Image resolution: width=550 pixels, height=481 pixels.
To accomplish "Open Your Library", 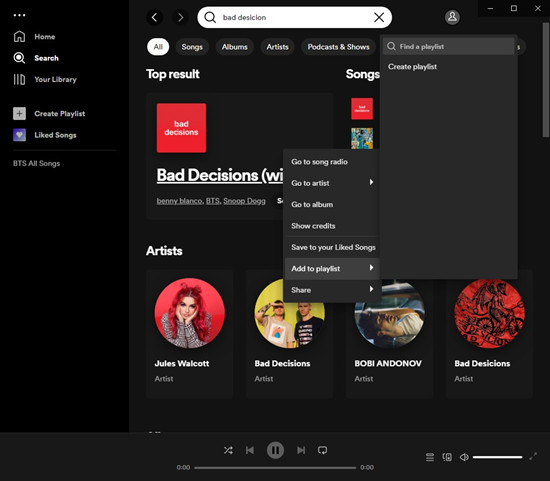I will (x=45, y=79).
